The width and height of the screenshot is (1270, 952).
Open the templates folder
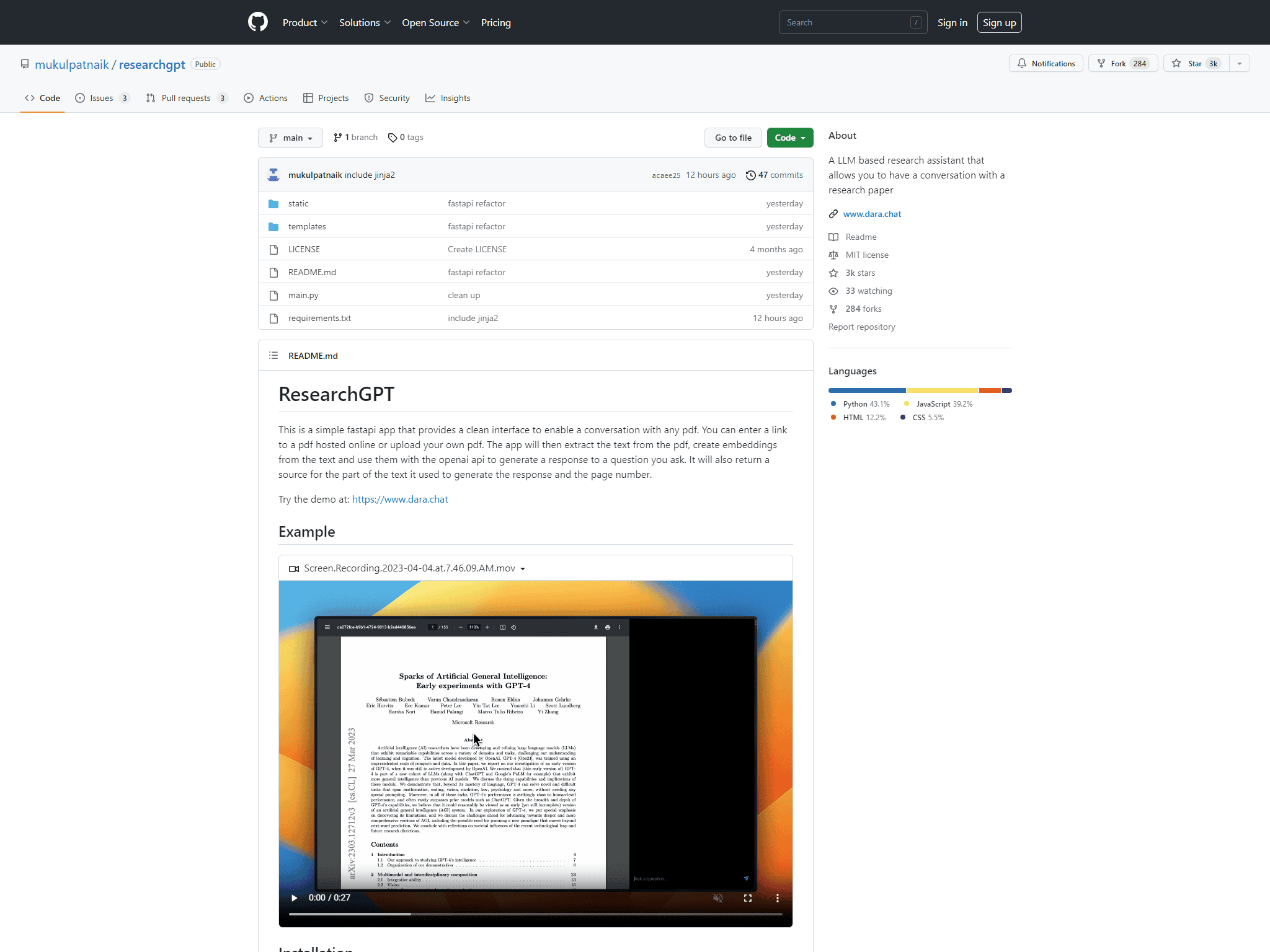tap(307, 226)
